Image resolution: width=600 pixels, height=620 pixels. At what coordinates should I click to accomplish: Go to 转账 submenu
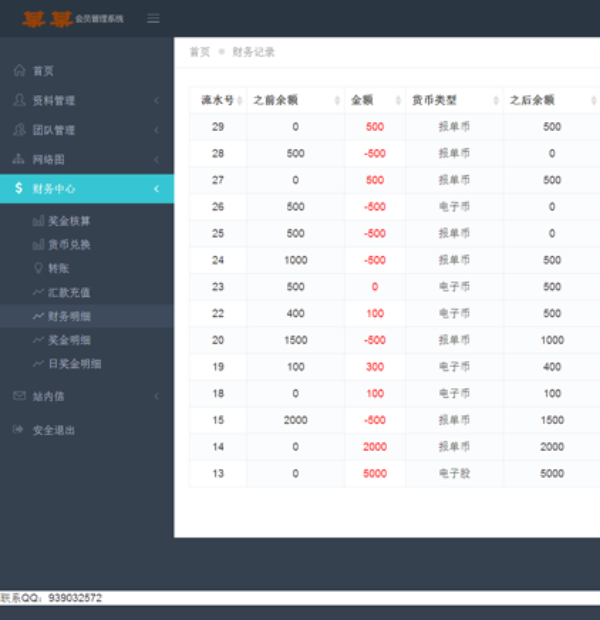87,268
